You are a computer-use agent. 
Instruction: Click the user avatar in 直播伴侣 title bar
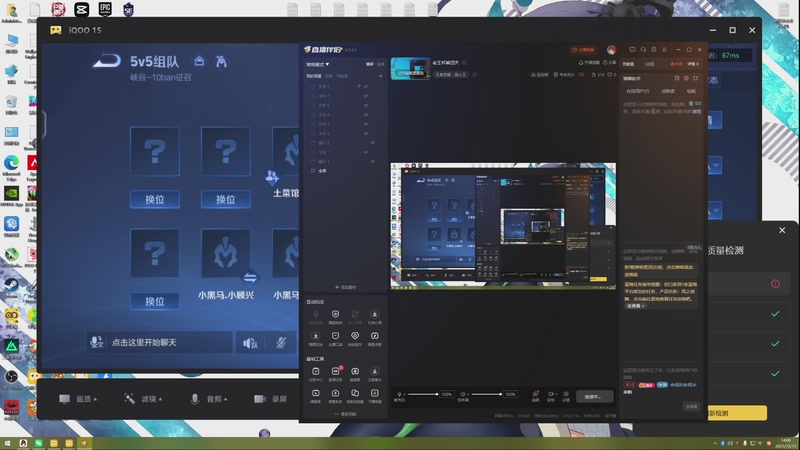(x=611, y=49)
